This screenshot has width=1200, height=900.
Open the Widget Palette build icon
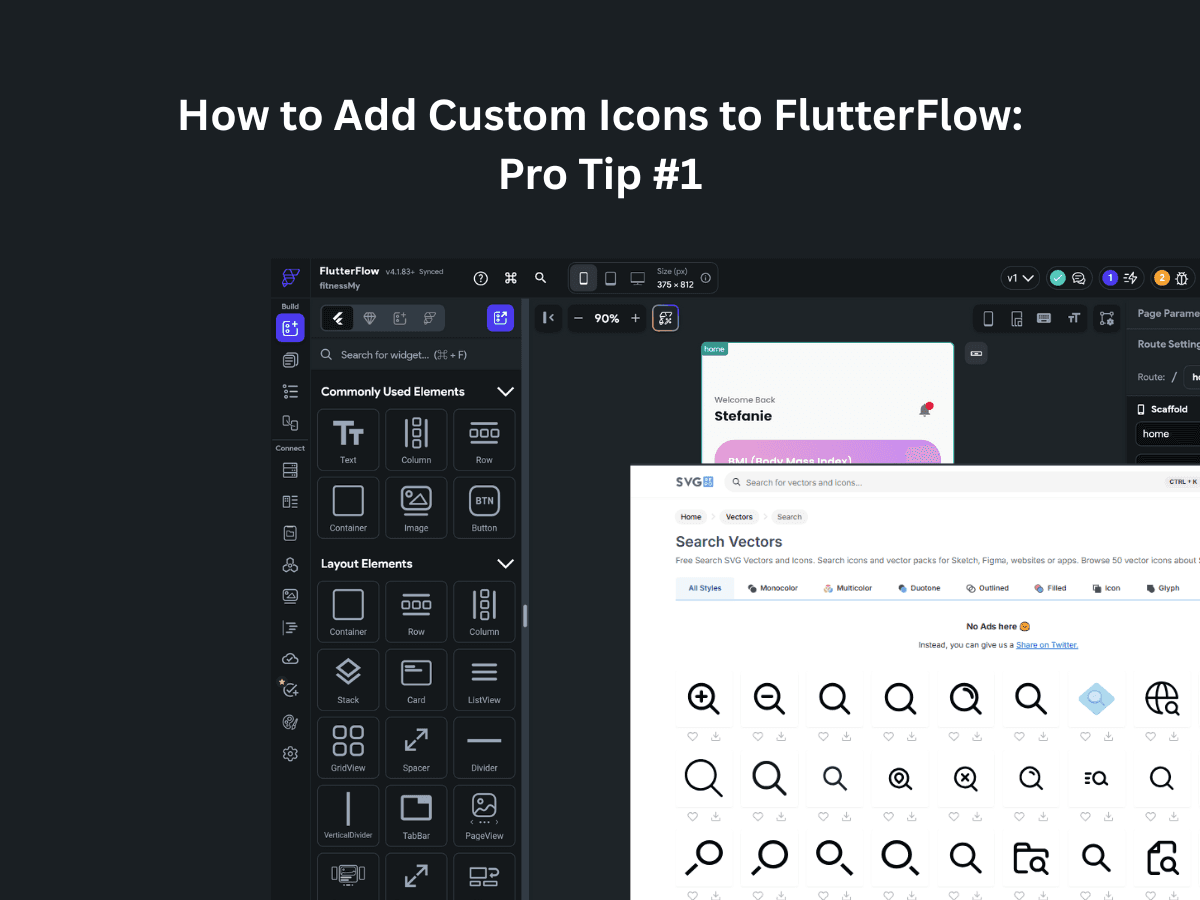click(290, 327)
